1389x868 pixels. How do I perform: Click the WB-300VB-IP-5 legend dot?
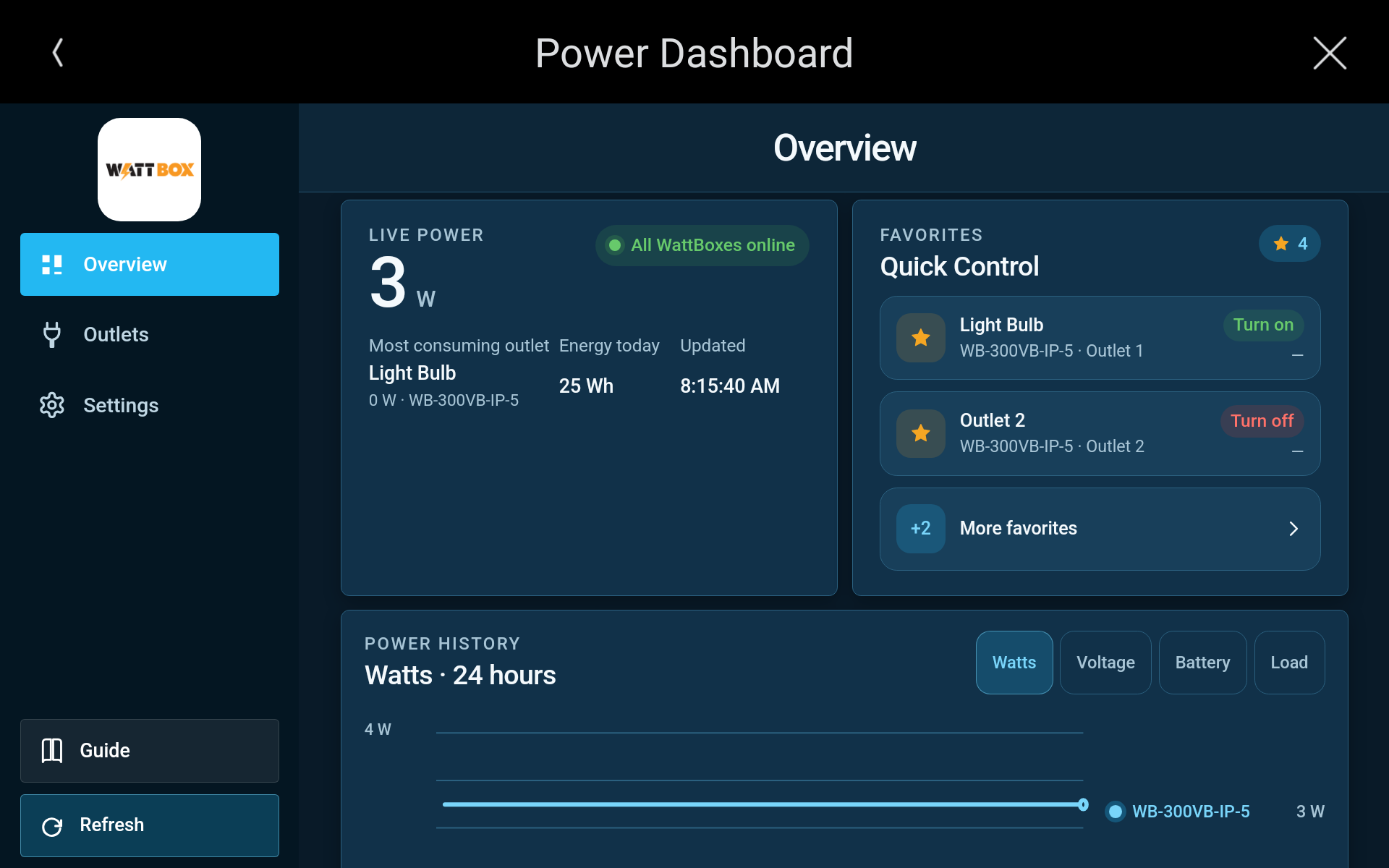(1116, 812)
